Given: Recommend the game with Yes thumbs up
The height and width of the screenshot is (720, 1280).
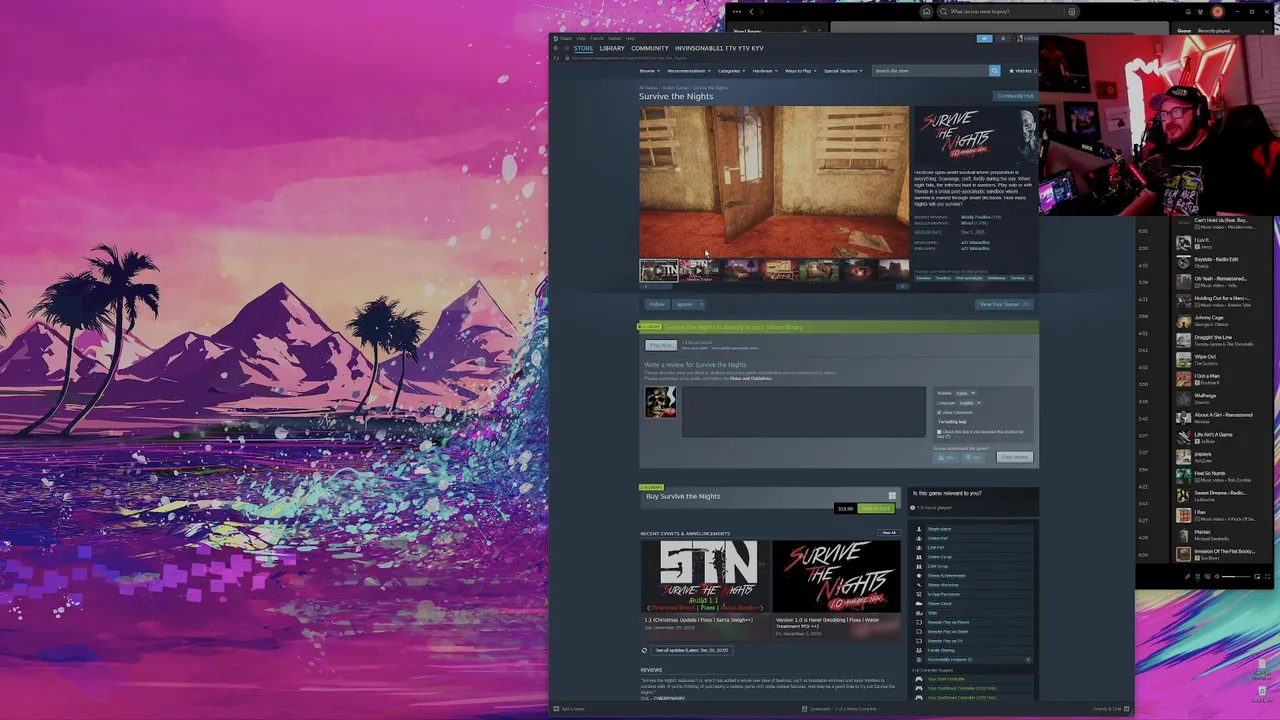Looking at the screenshot, I should 945,457.
